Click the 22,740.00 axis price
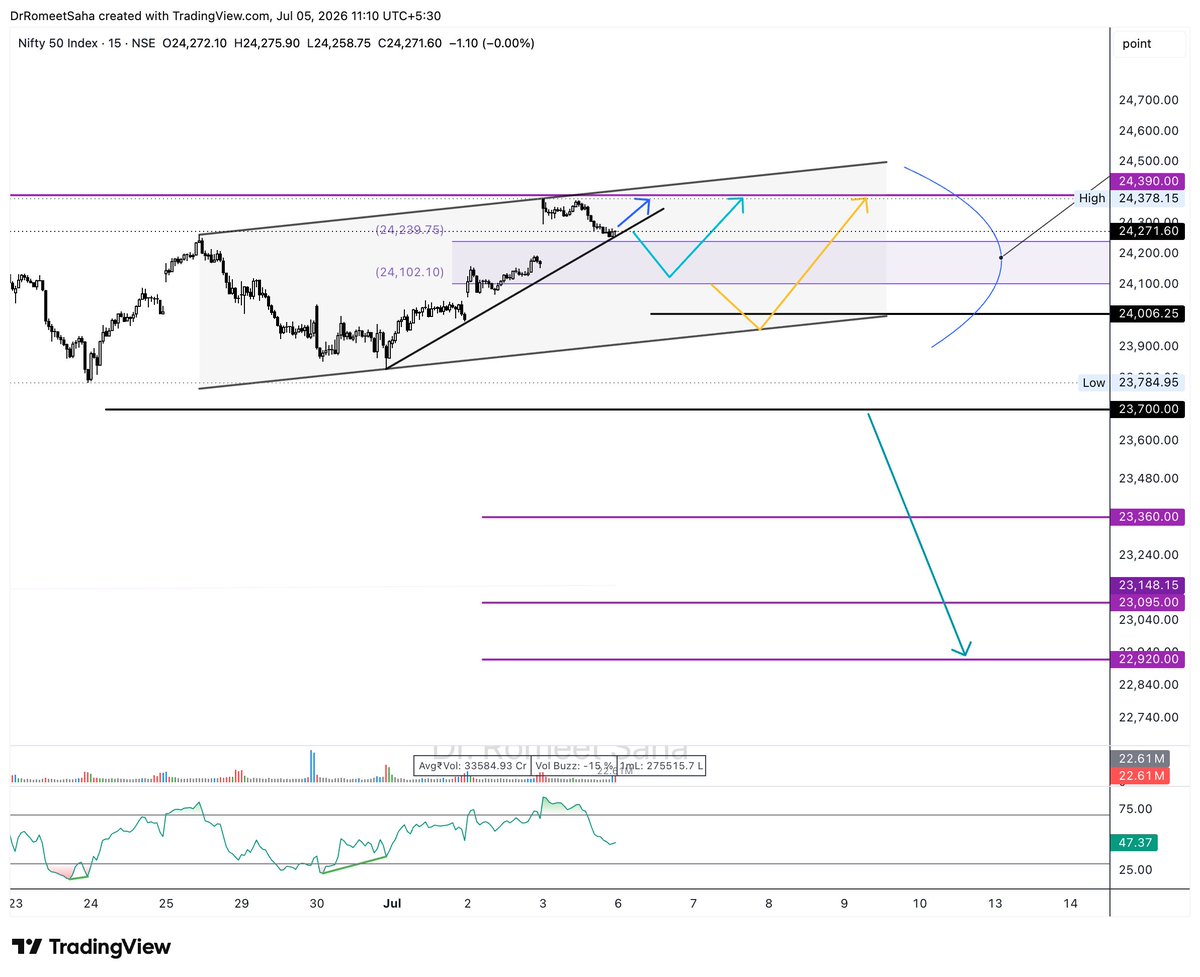 coord(1148,717)
